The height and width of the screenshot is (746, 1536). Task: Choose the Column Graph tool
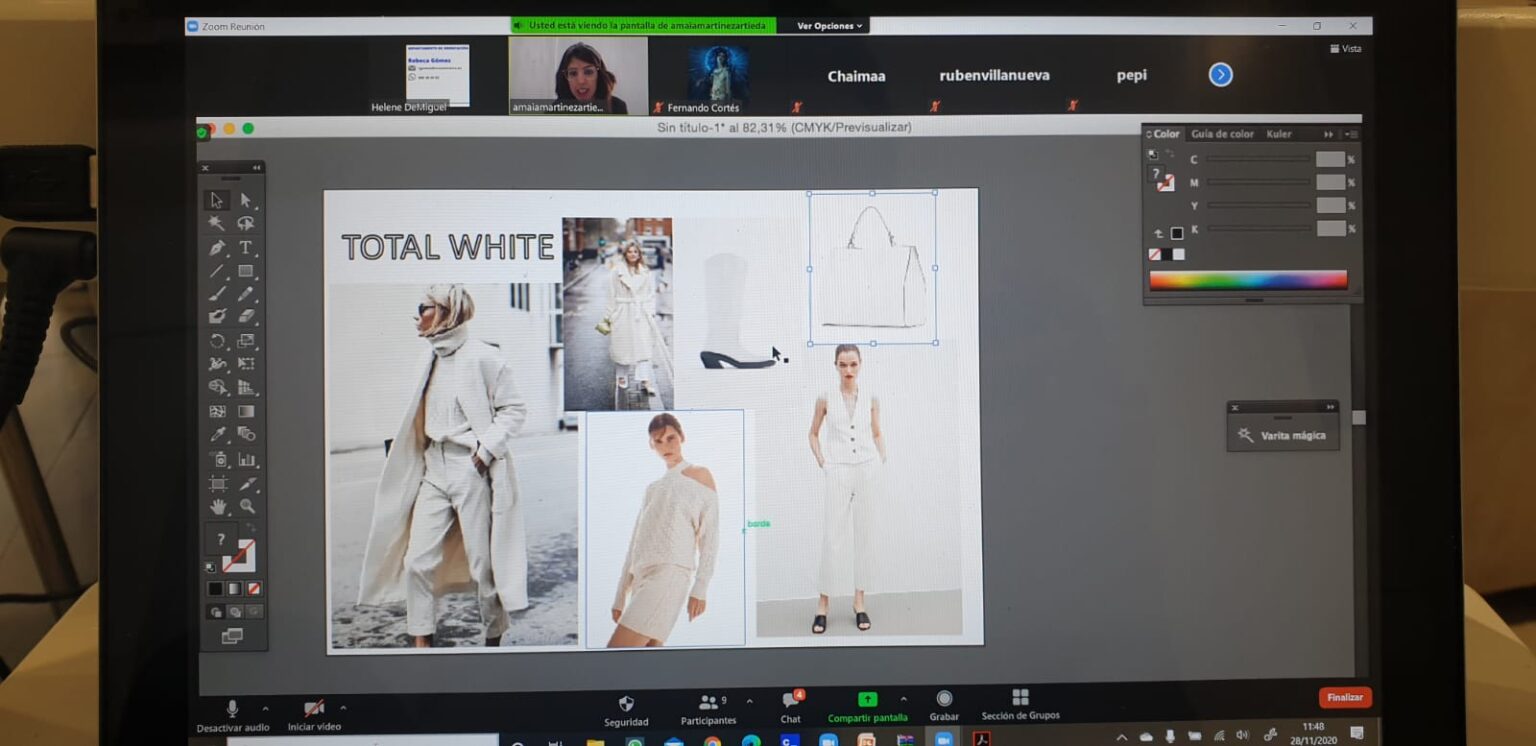246,460
